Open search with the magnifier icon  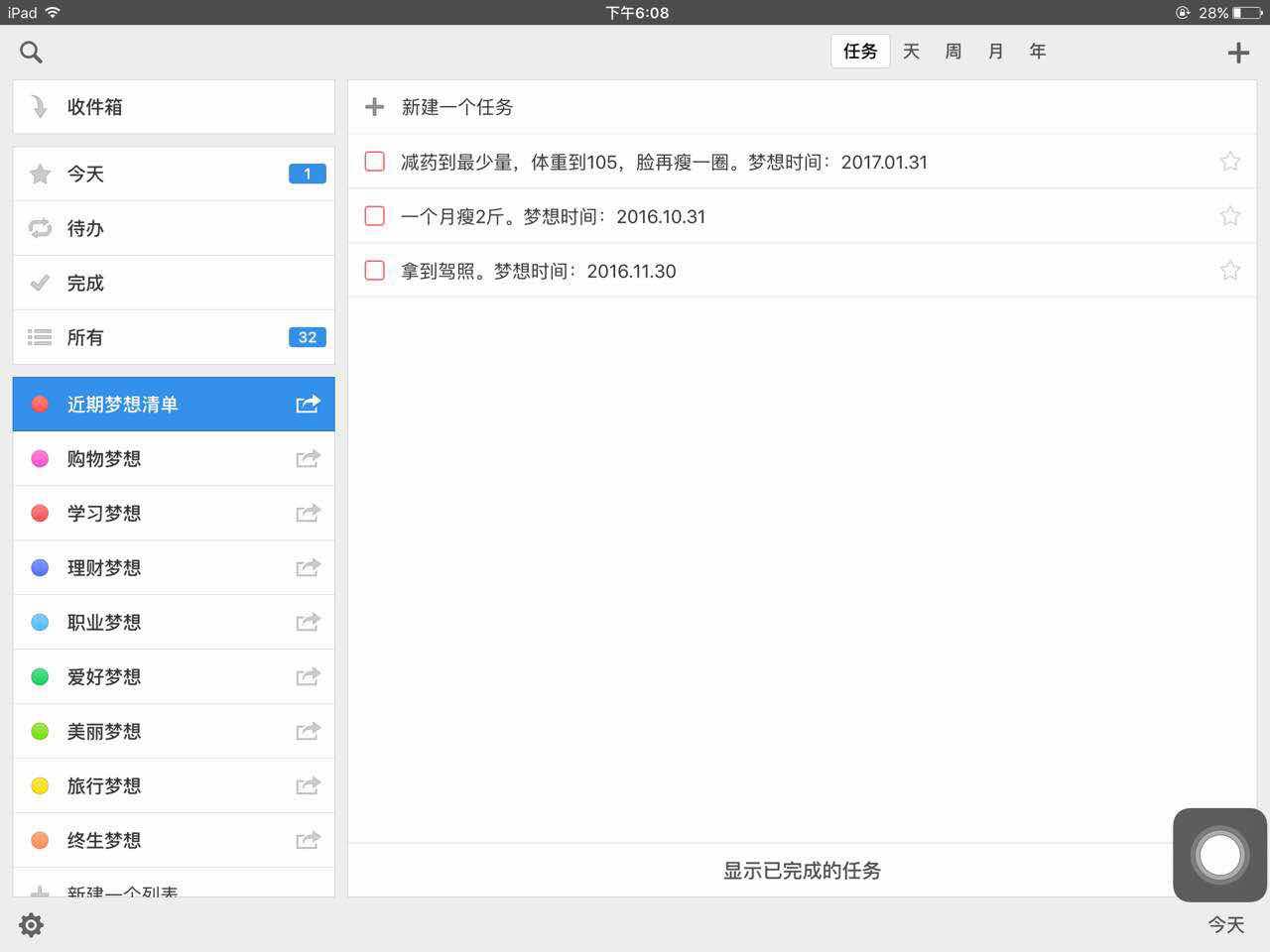coord(31,53)
